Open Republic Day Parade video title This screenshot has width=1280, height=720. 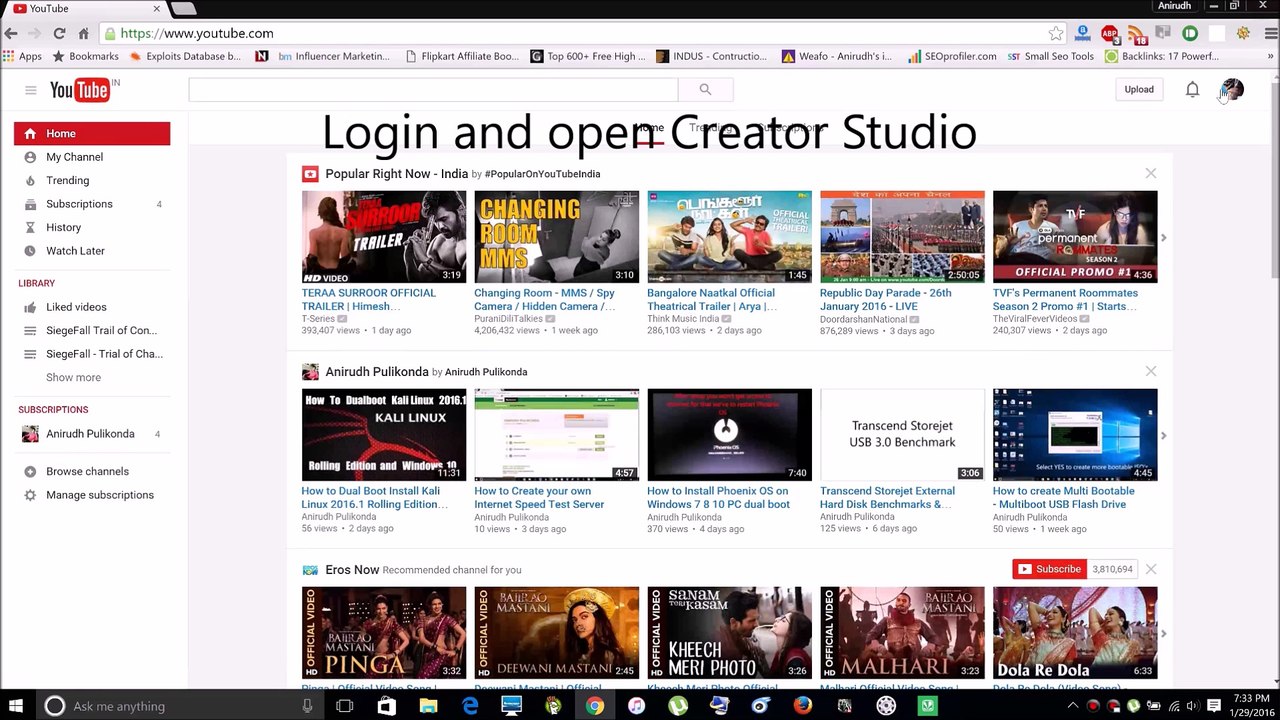[886, 299]
